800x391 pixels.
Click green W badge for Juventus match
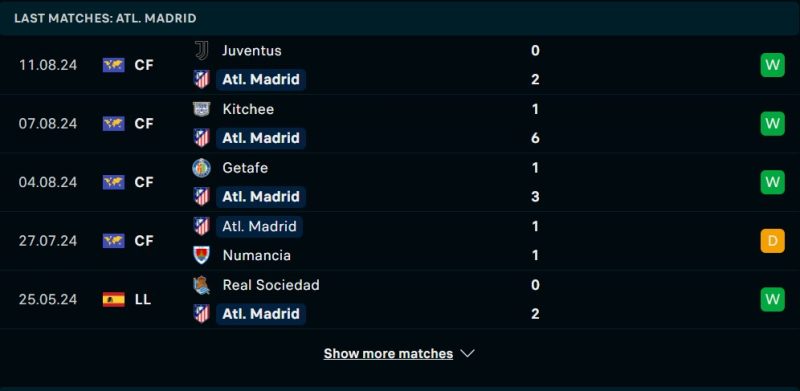(772, 65)
